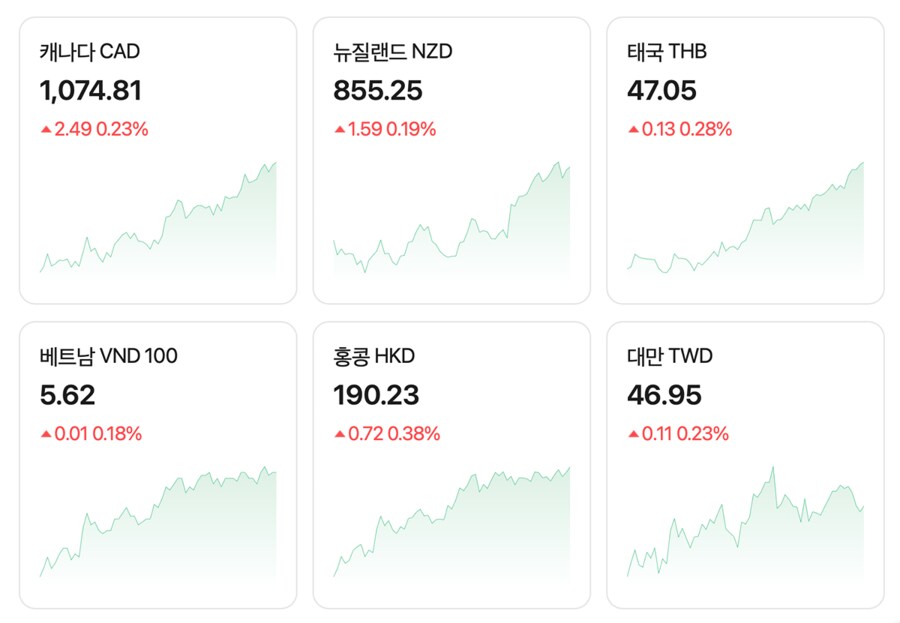Viewport: 900px width, 623px height.
Task: Click the red triangle beside 1.59 on NZD
Action: click(x=338, y=128)
